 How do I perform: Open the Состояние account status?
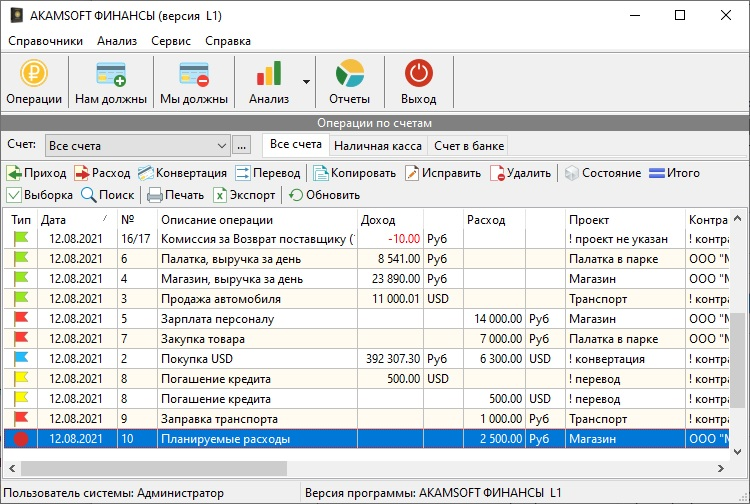[603, 173]
